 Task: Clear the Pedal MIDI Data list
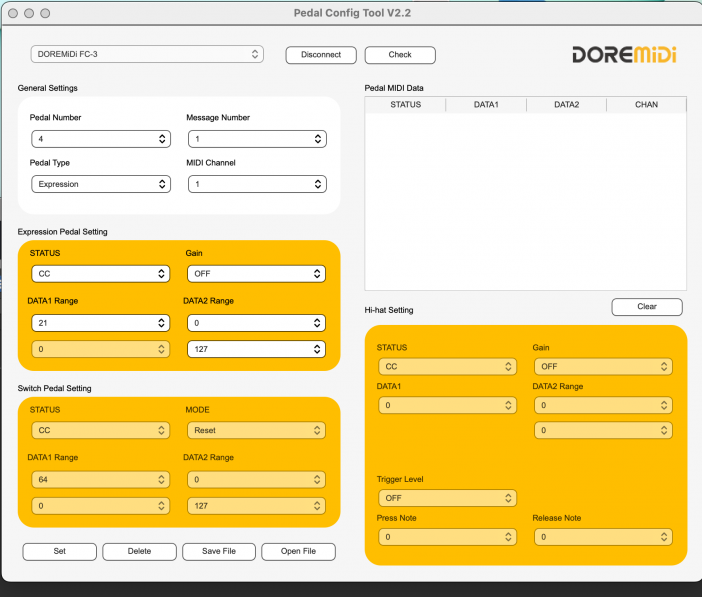[647, 307]
